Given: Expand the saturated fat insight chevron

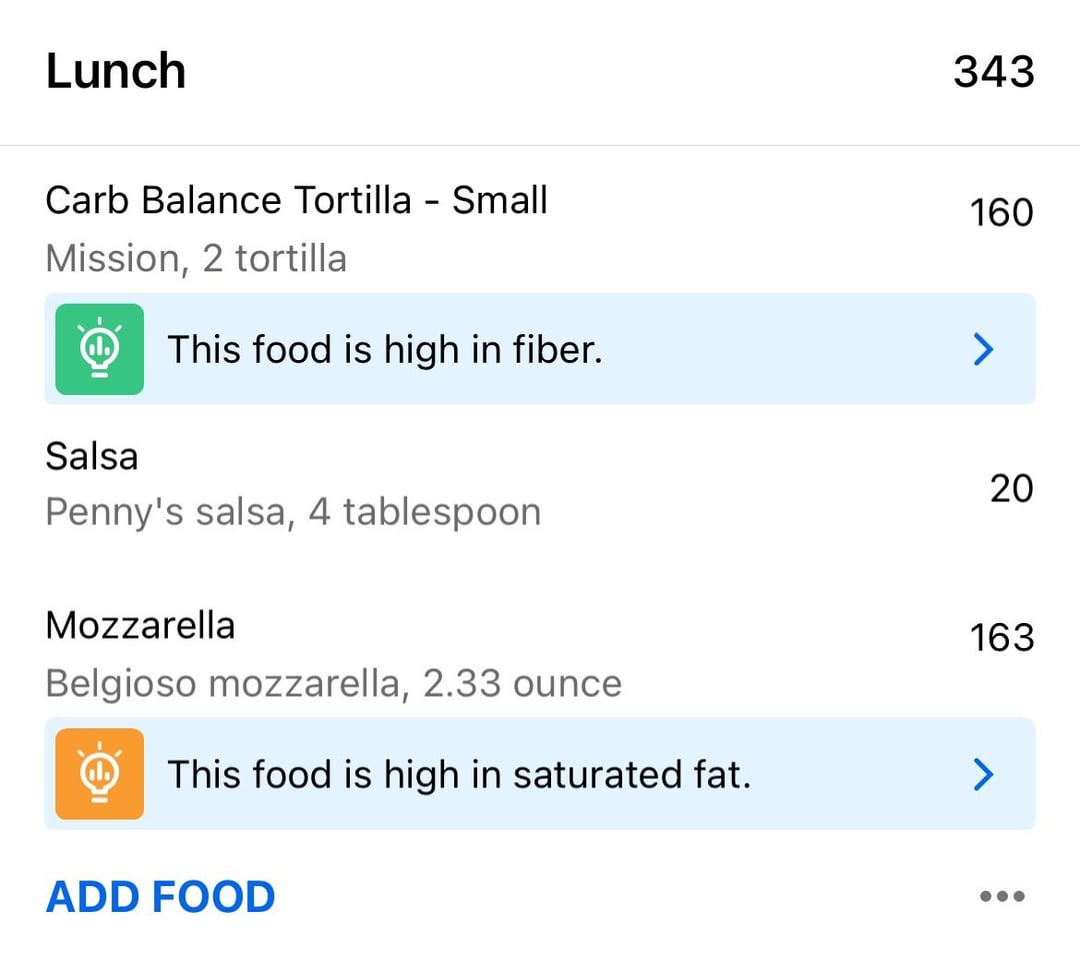Looking at the screenshot, I should [x=984, y=774].
